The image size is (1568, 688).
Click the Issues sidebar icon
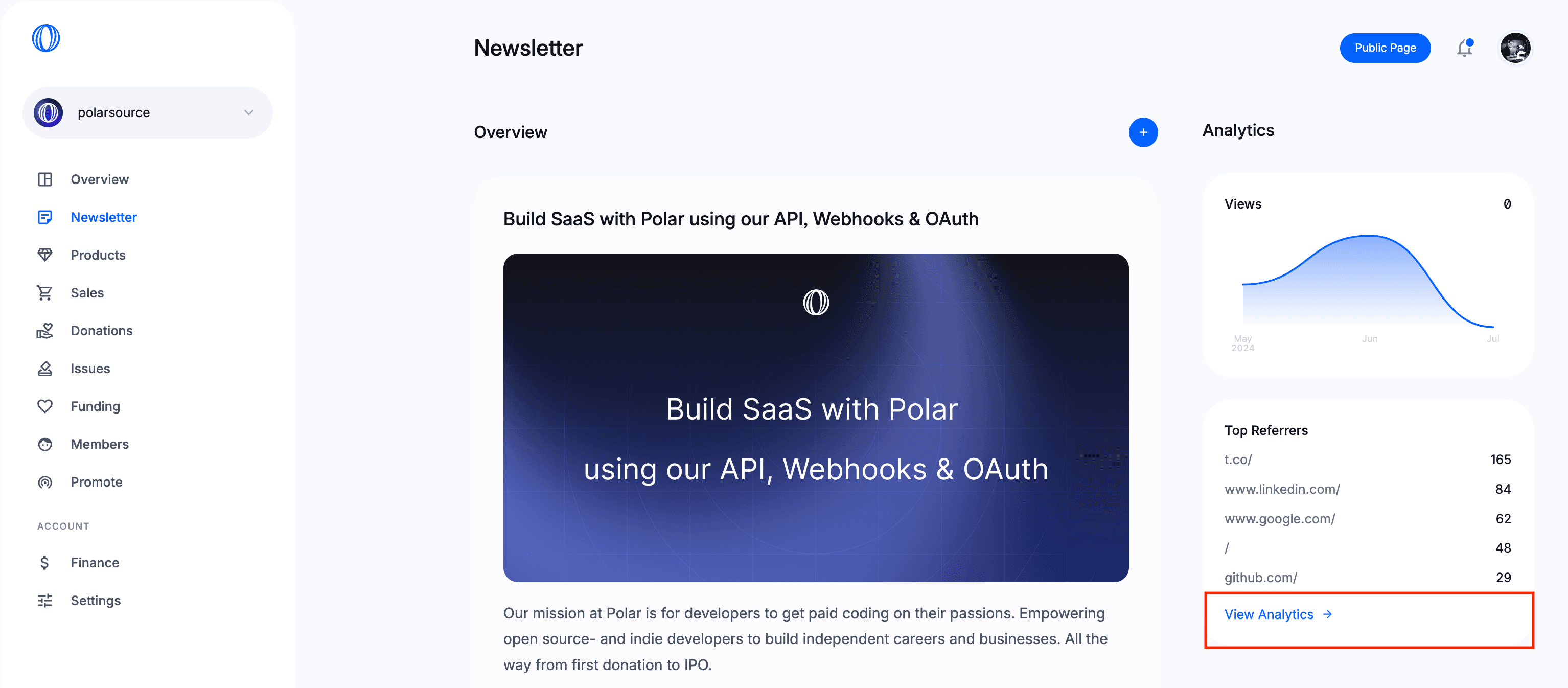46,368
